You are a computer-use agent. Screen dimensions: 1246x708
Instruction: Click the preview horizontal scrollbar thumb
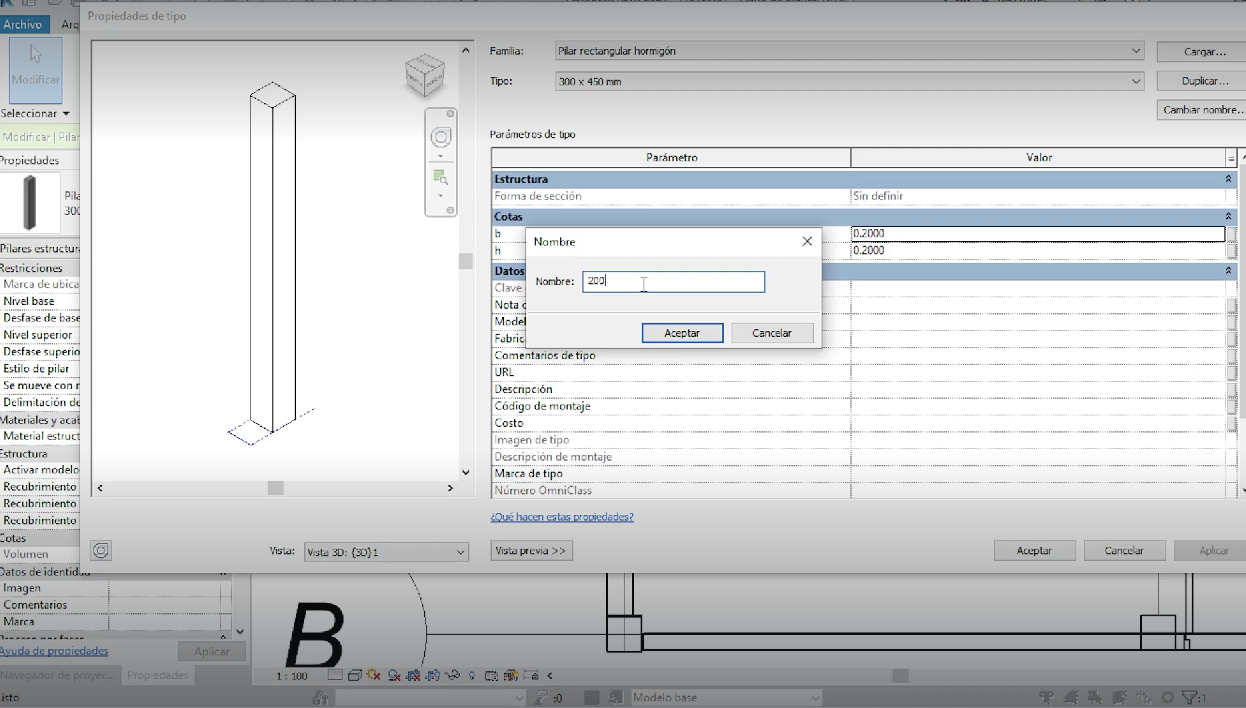[276, 488]
